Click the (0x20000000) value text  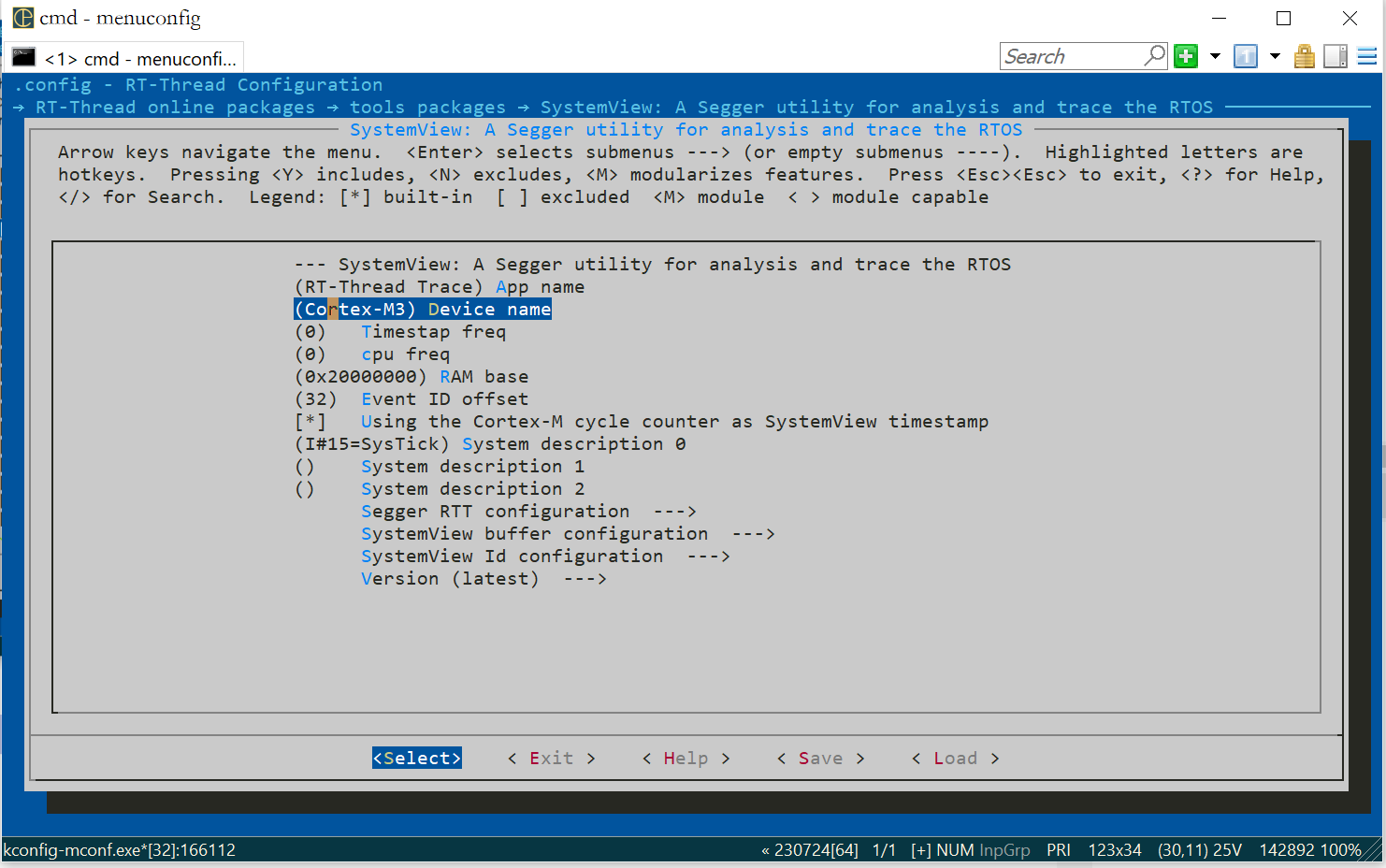(x=361, y=377)
